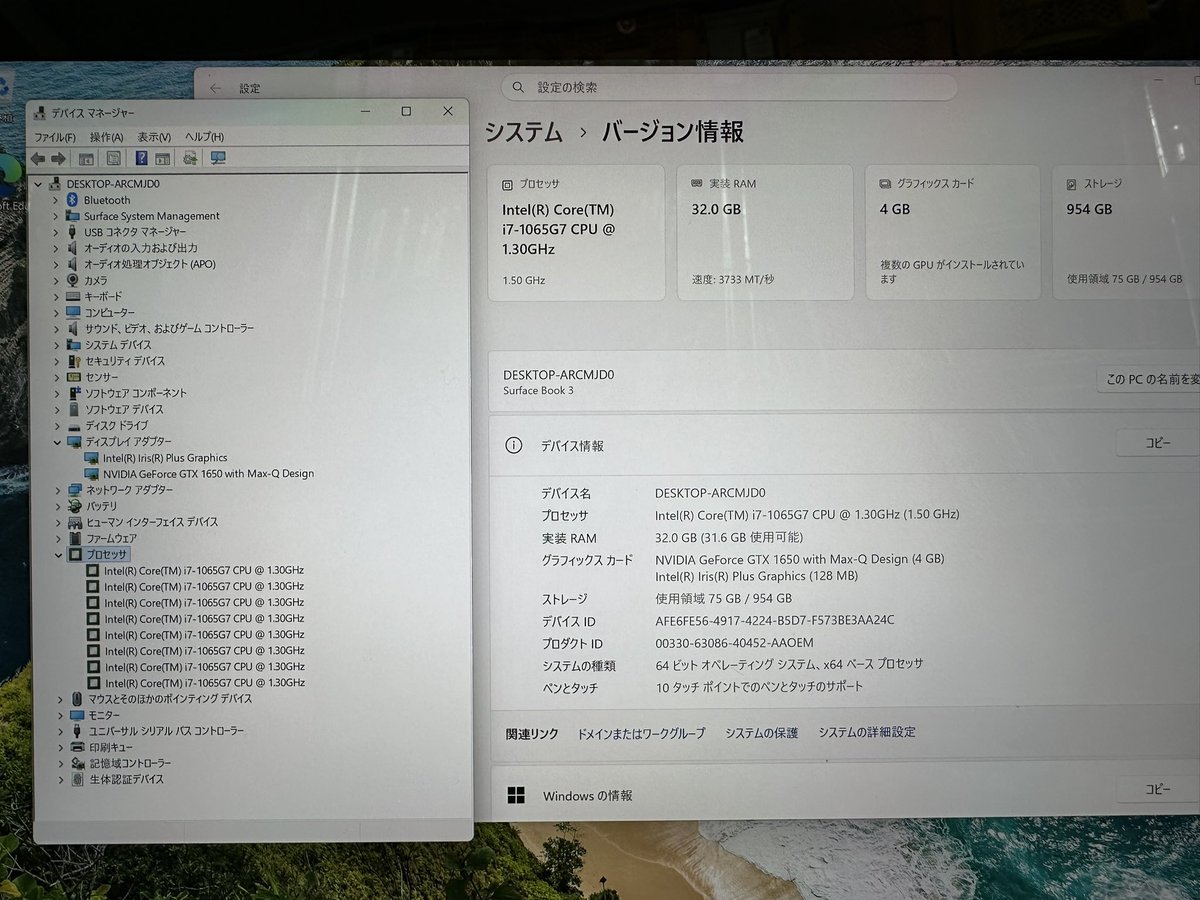
Task: Select ユニバーサル シリアル バス コントローラー row
Action: (166, 731)
